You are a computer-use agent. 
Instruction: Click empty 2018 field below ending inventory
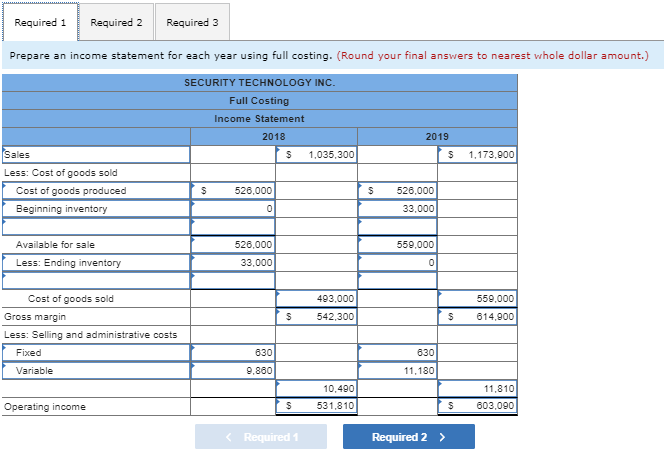[233, 280]
